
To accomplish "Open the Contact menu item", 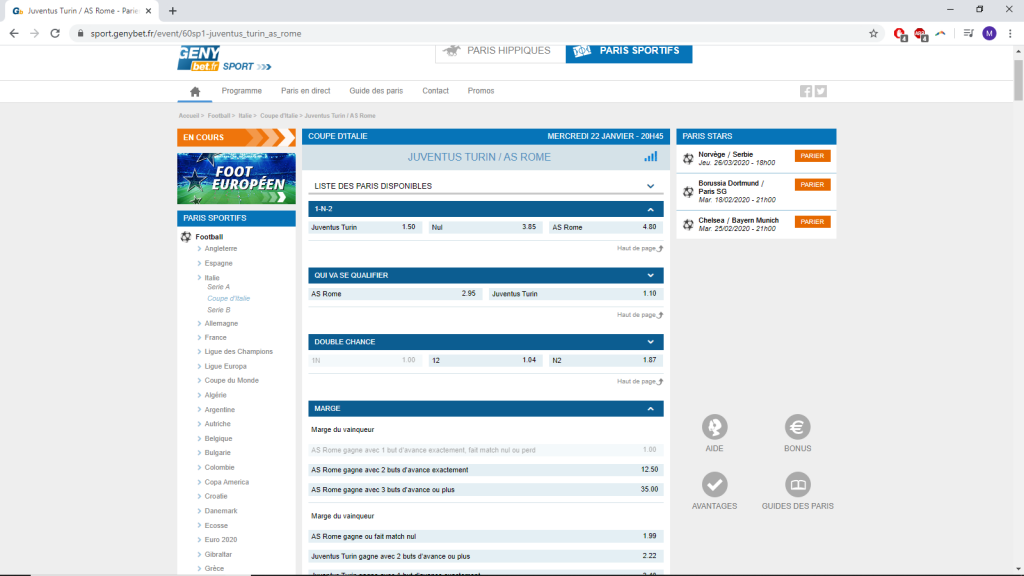I will (436, 91).
